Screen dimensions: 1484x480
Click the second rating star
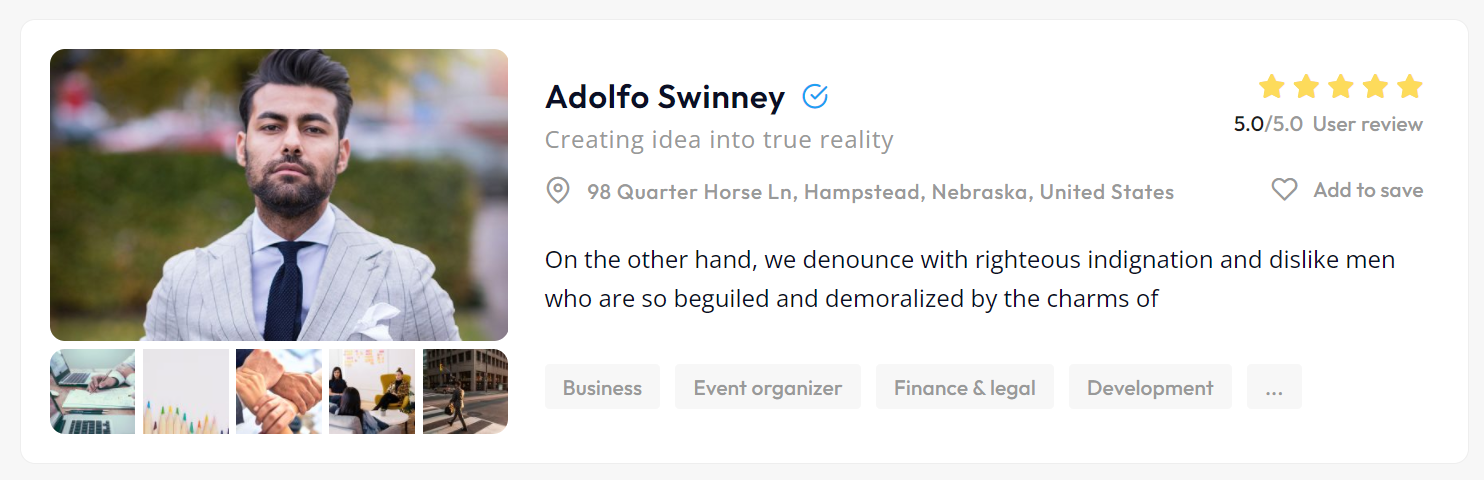click(x=1306, y=87)
